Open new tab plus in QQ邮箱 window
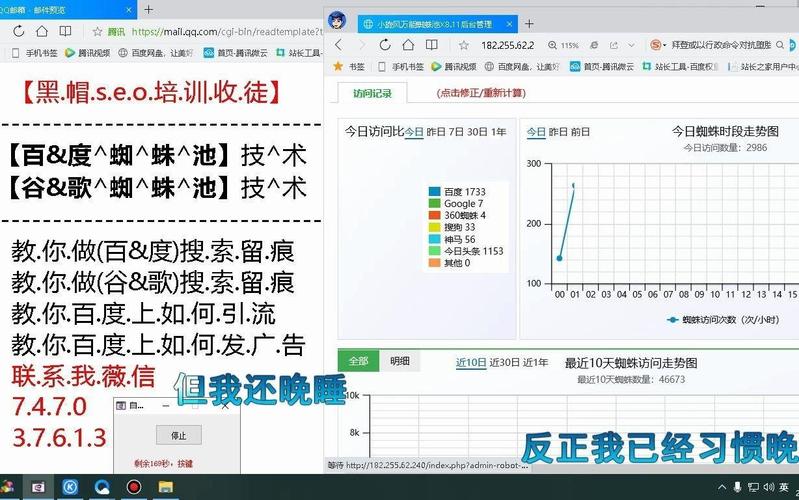The height and width of the screenshot is (500, 799). point(148,9)
